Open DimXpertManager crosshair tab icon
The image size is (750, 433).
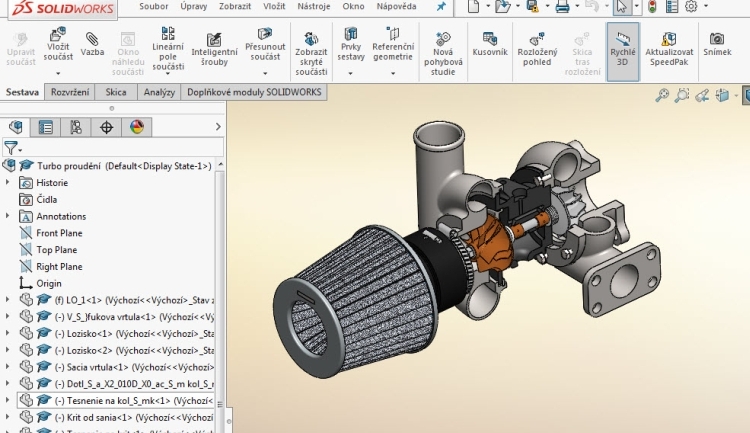pyautogui.click(x=106, y=127)
